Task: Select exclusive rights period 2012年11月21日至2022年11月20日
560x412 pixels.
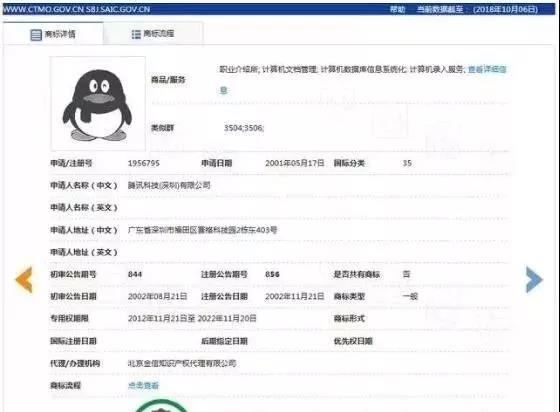Action: tap(192, 318)
